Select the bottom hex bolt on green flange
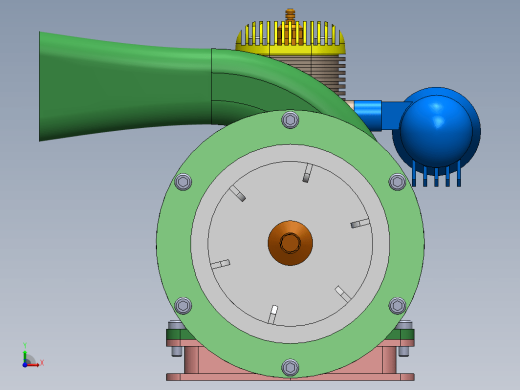 click(290, 367)
